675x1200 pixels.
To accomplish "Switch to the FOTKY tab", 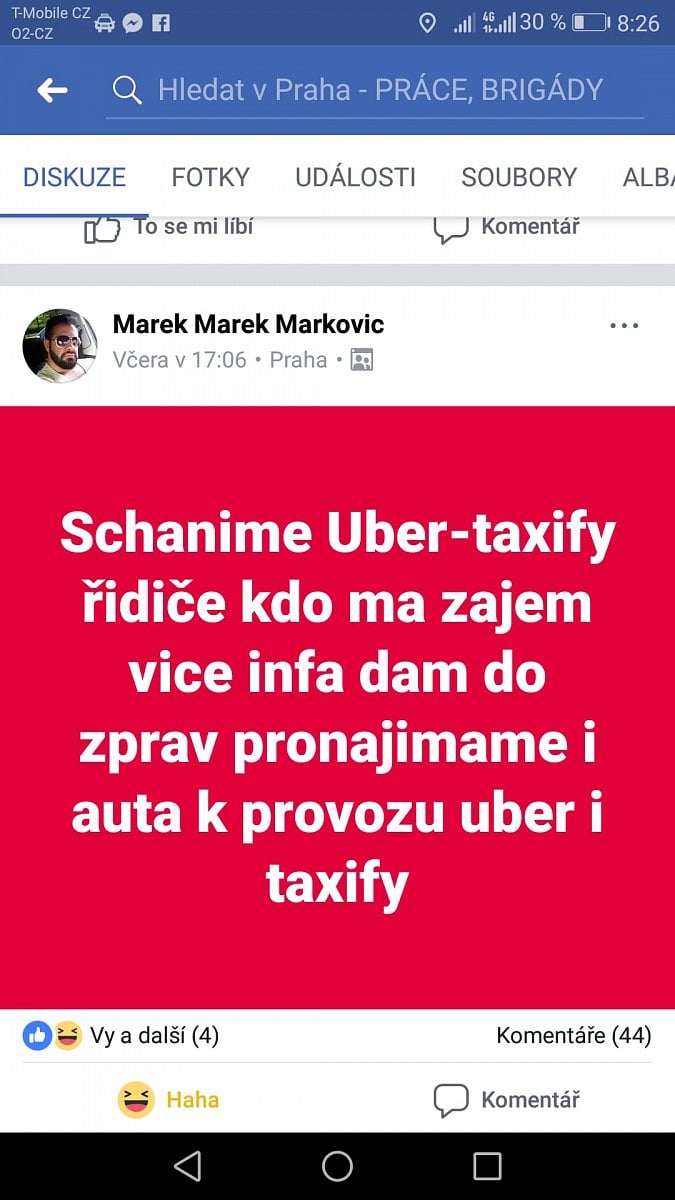I will pyautogui.click(x=210, y=178).
